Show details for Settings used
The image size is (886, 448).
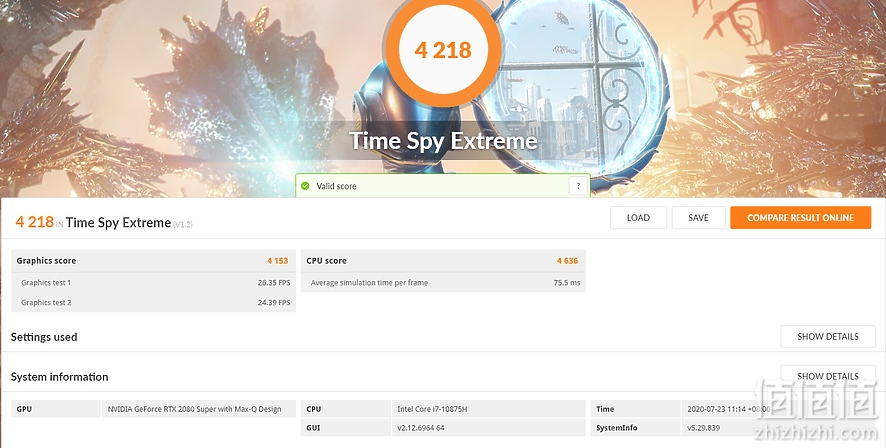click(x=828, y=337)
